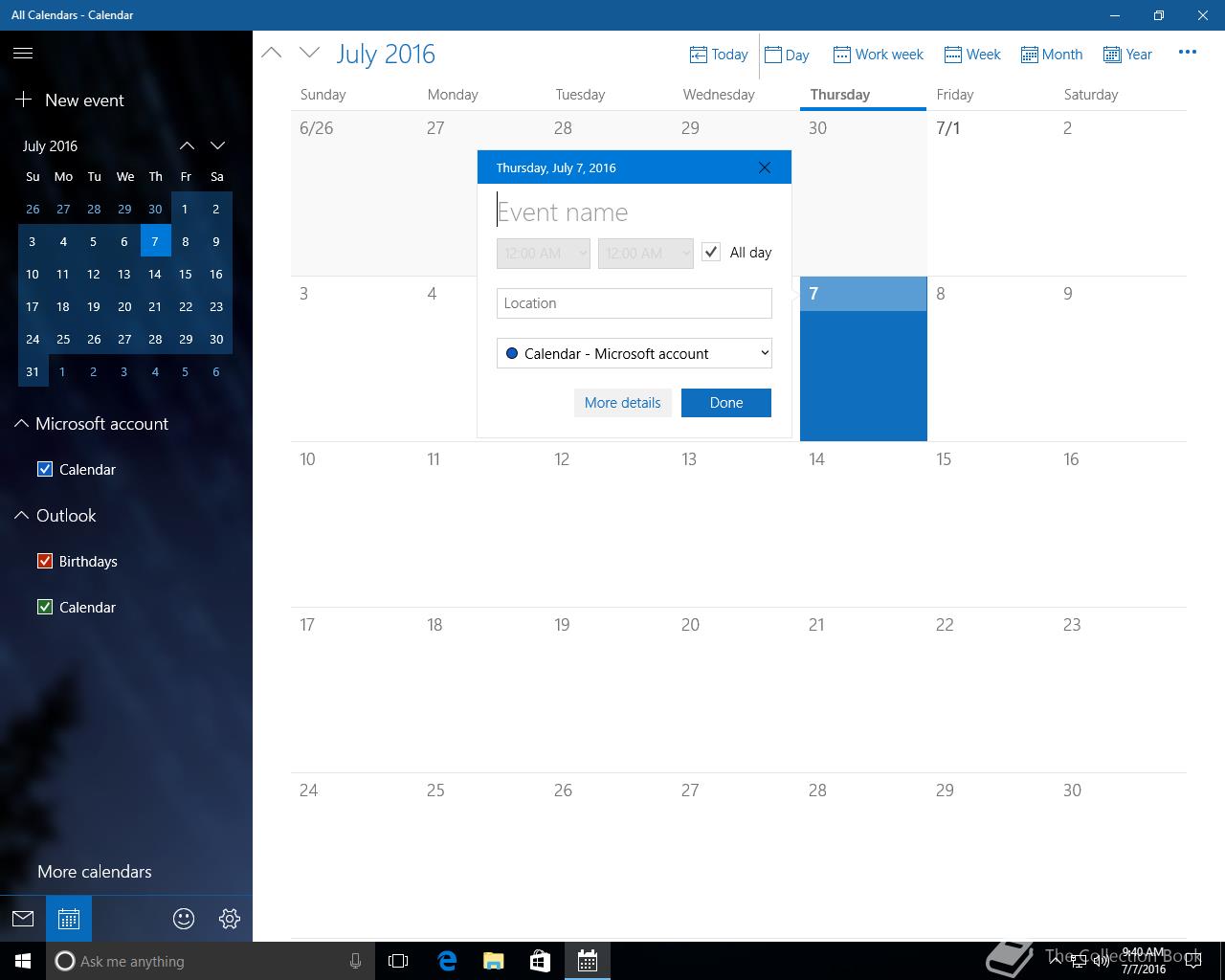Viewport: 1225px width, 980px height.
Task: Open the Calendar - Microsoft account dropdown
Action: pos(634,353)
